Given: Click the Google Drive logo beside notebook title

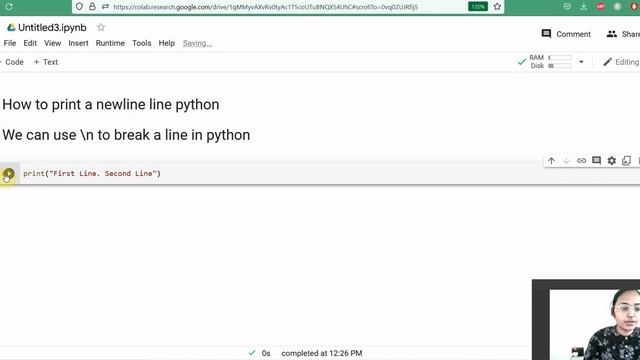Looking at the screenshot, I should [11, 27].
